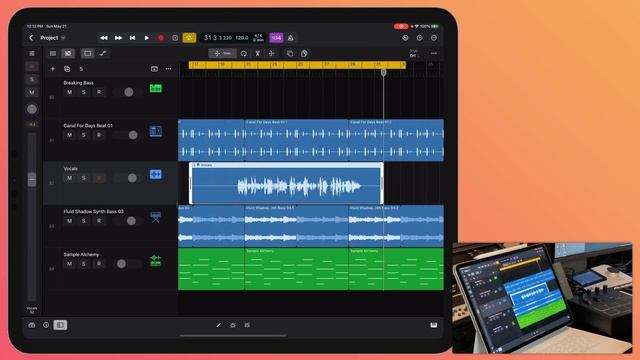Viewport: 640px width, 360px height.
Task: Select the loop tool icon
Action: (x=244, y=53)
